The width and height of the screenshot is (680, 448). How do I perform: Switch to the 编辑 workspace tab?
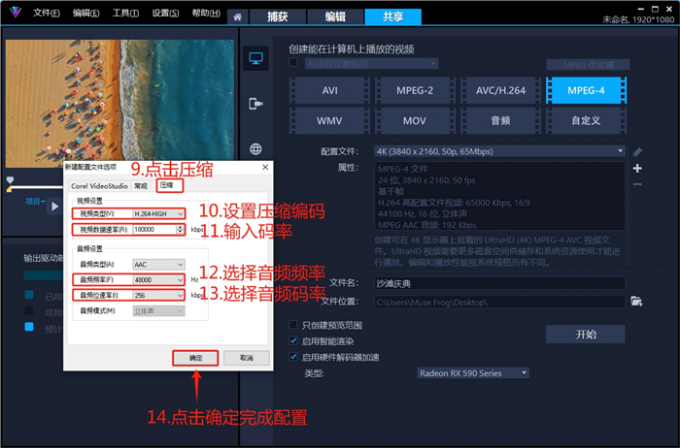335,17
